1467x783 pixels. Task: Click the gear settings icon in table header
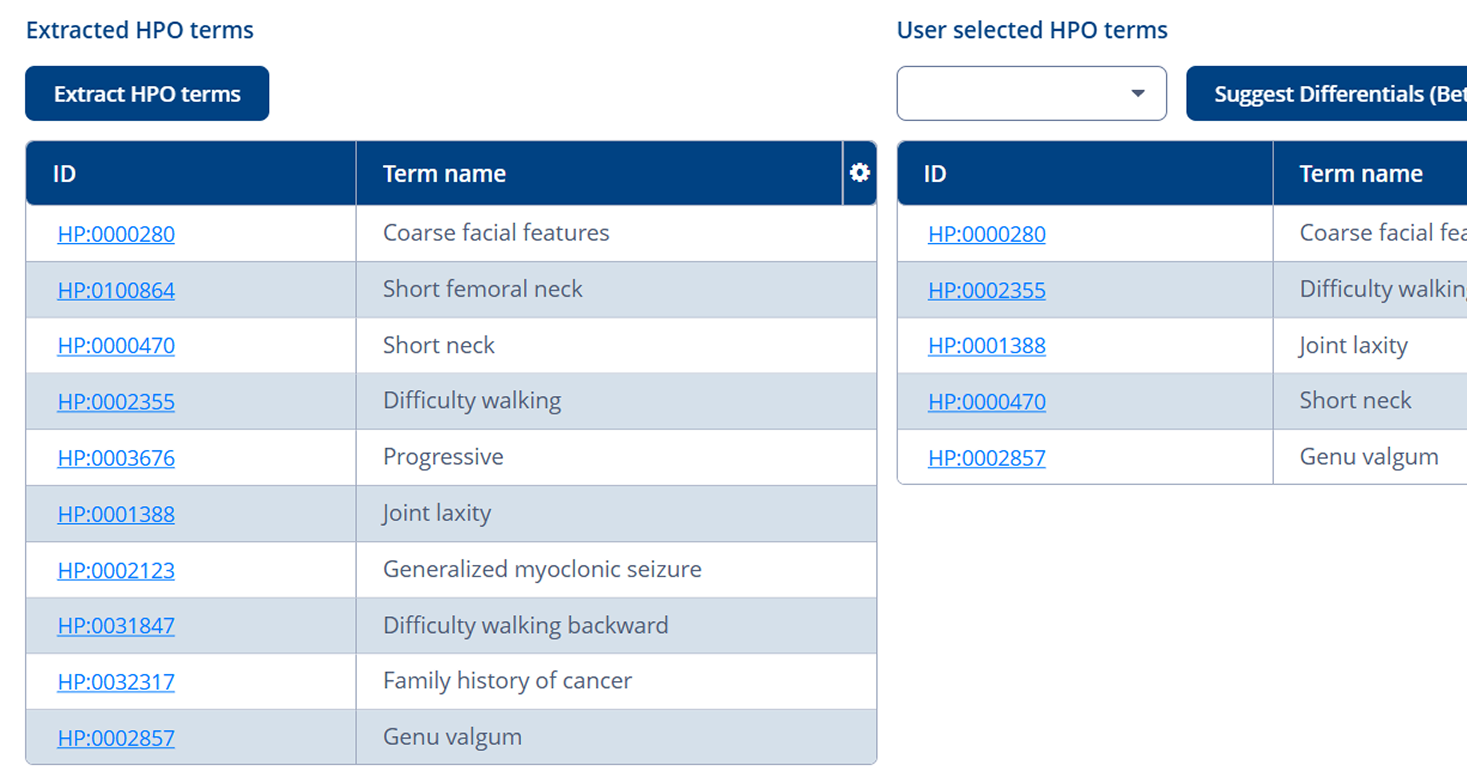(x=859, y=173)
